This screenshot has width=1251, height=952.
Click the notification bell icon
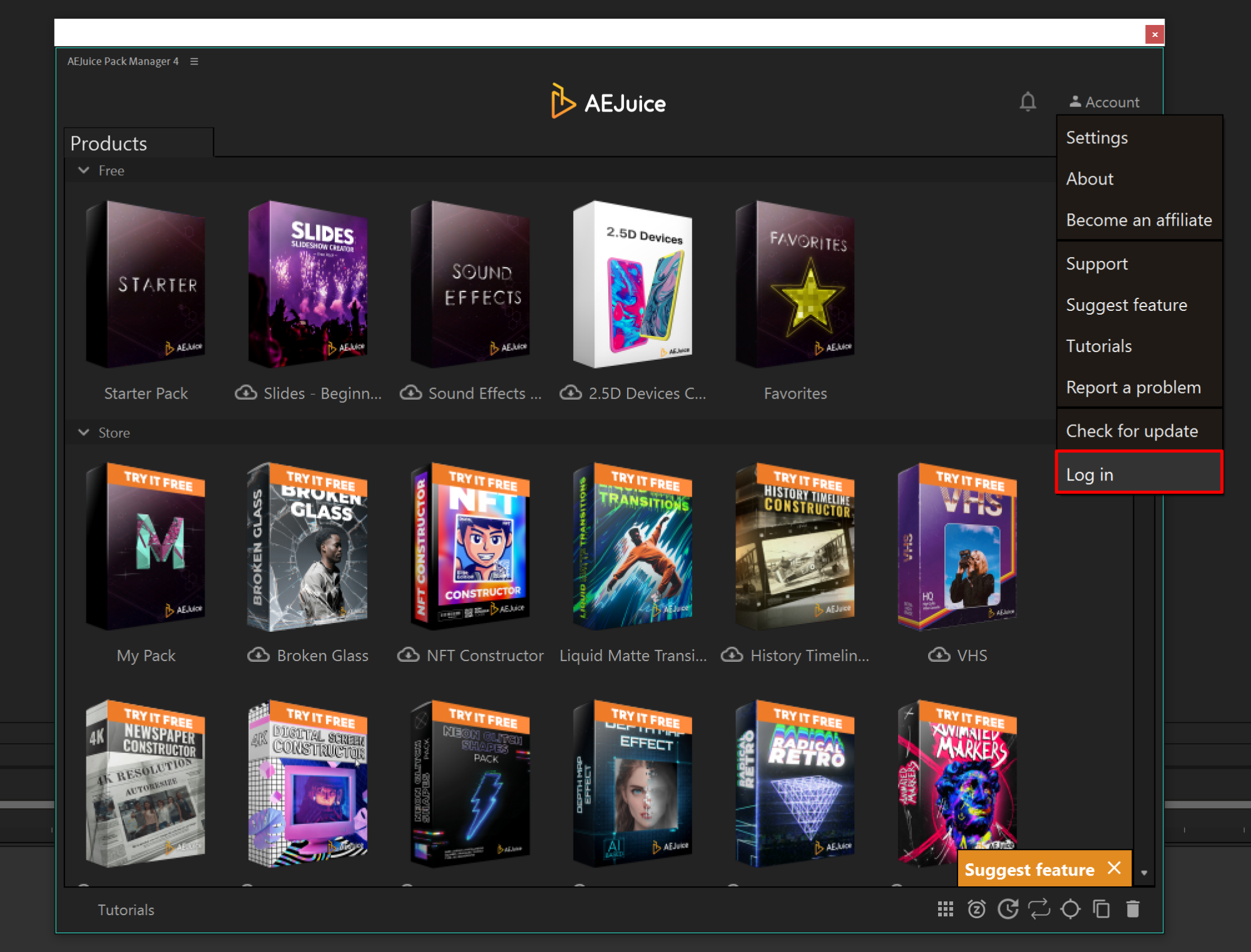(x=1027, y=101)
